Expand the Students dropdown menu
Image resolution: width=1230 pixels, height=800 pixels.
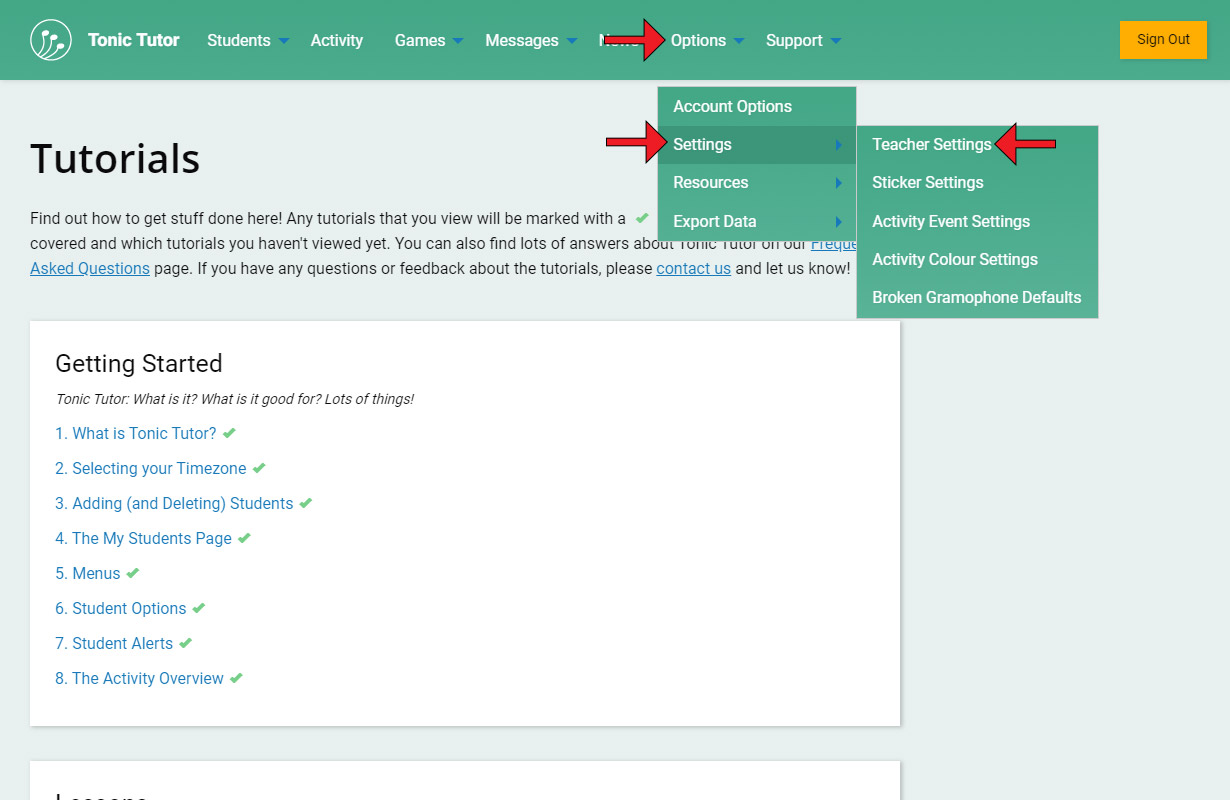pyautogui.click(x=248, y=40)
